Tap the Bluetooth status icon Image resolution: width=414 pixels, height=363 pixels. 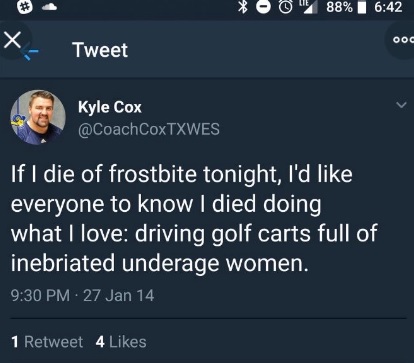pyautogui.click(x=243, y=7)
